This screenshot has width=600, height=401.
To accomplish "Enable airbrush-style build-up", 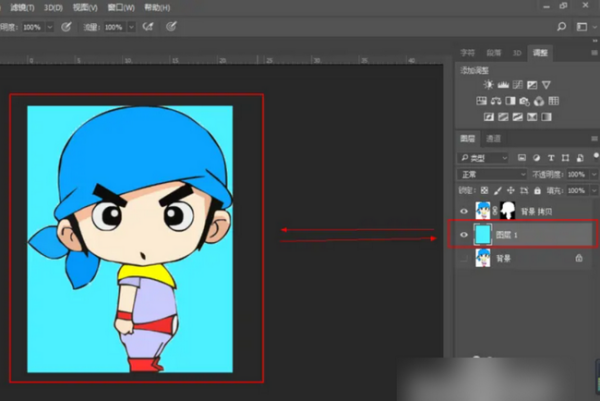I will click(x=148, y=26).
